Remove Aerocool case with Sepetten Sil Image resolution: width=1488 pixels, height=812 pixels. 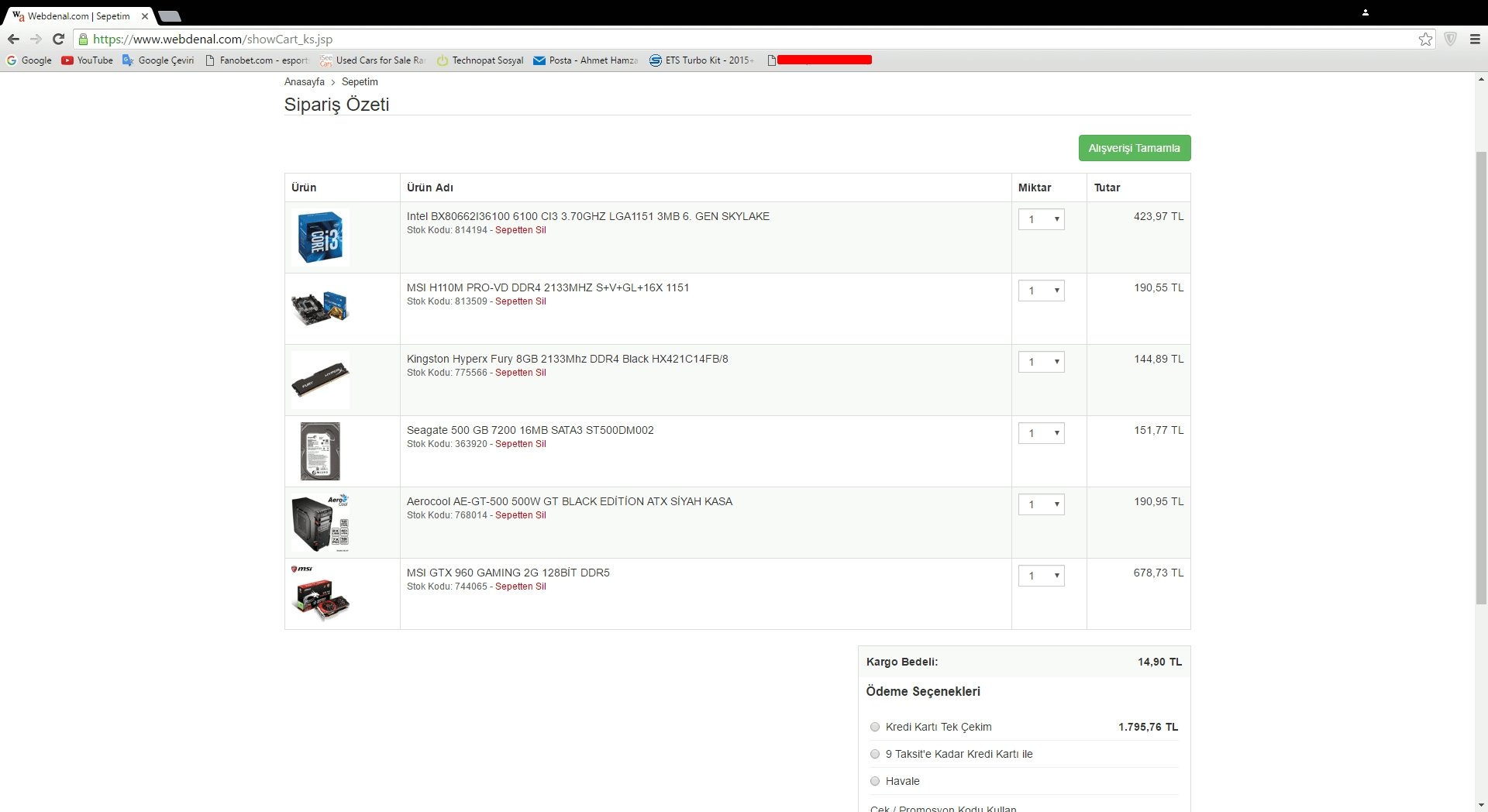521,515
